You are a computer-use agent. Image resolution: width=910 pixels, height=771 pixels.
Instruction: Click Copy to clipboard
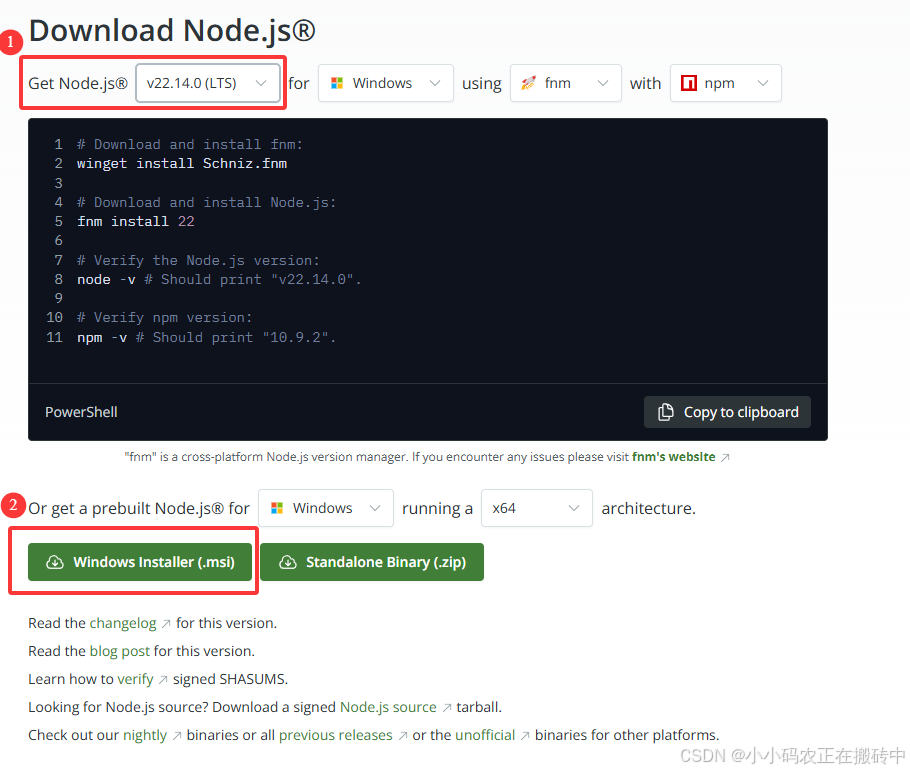tap(727, 411)
